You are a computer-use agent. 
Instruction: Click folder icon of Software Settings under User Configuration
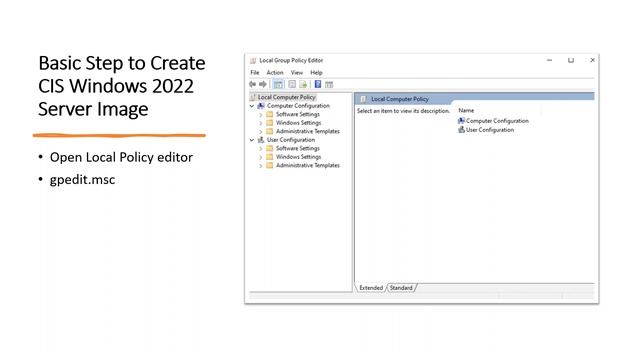tap(269, 148)
